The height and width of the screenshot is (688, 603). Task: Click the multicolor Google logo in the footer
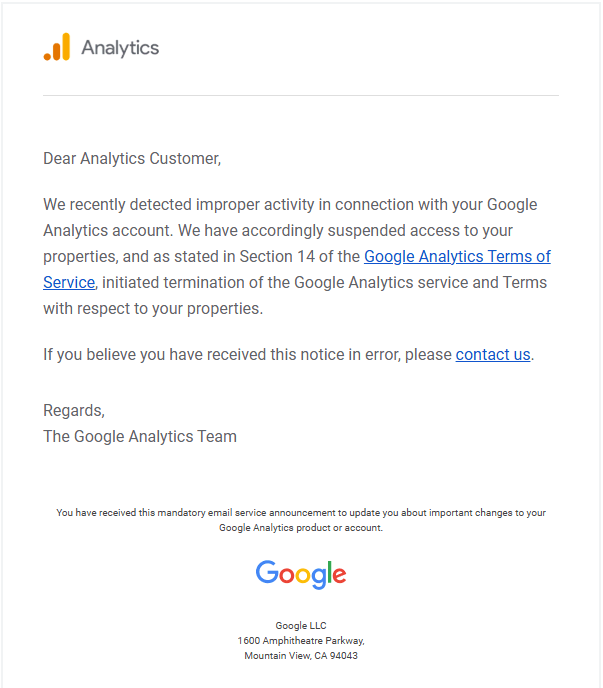click(x=301, y=574)
